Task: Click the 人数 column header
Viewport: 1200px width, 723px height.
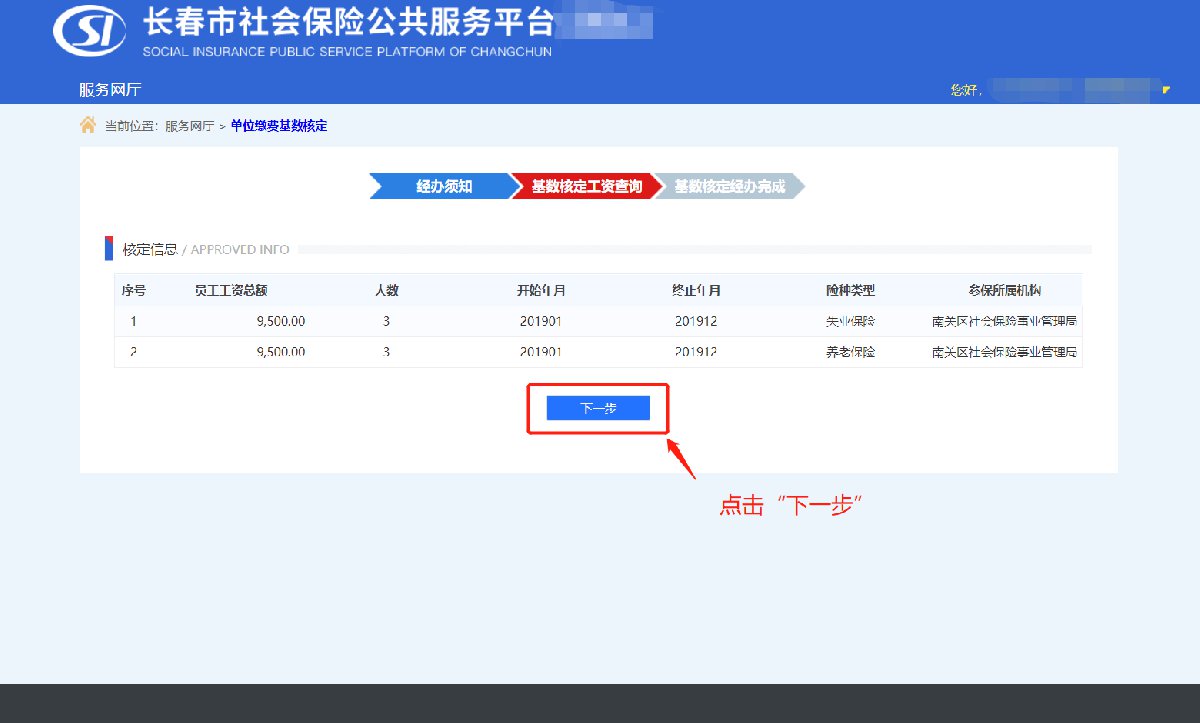Action: [386, 291]
